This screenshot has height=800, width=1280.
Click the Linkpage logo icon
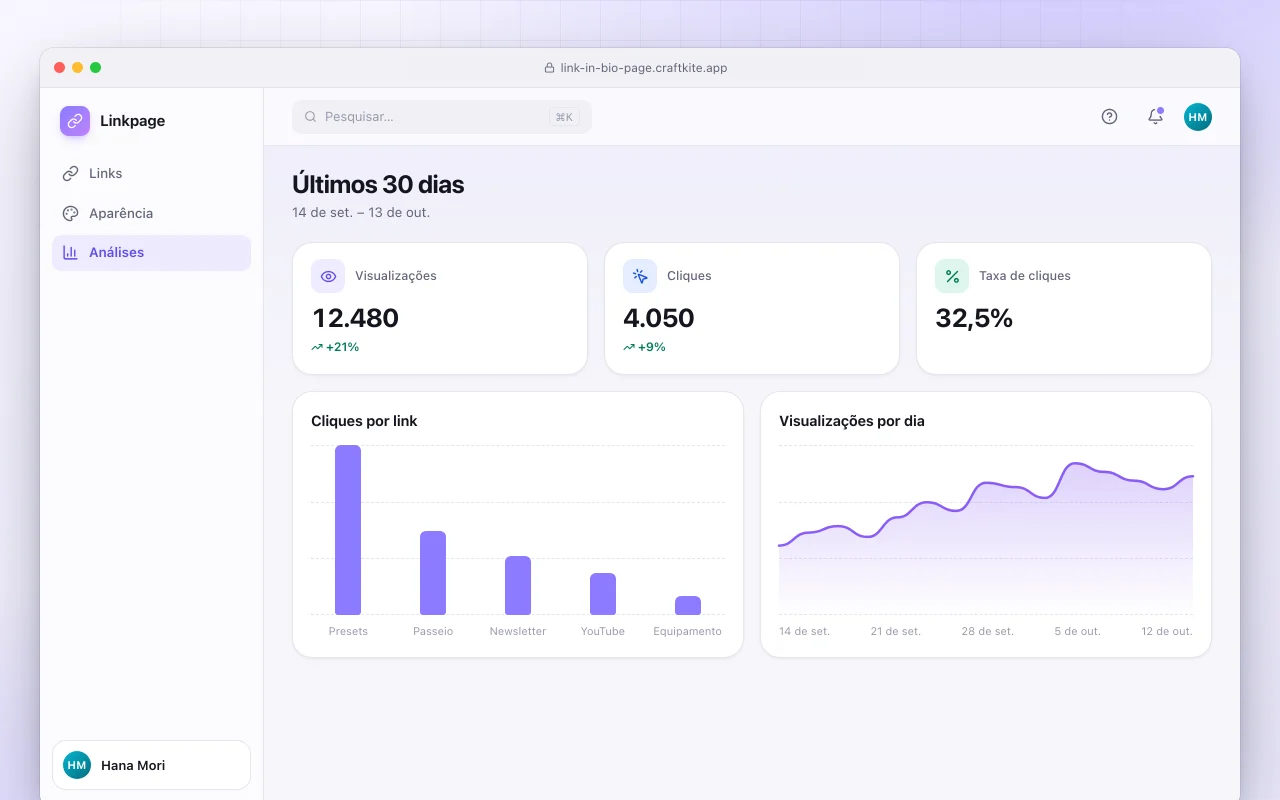point(75,121)
